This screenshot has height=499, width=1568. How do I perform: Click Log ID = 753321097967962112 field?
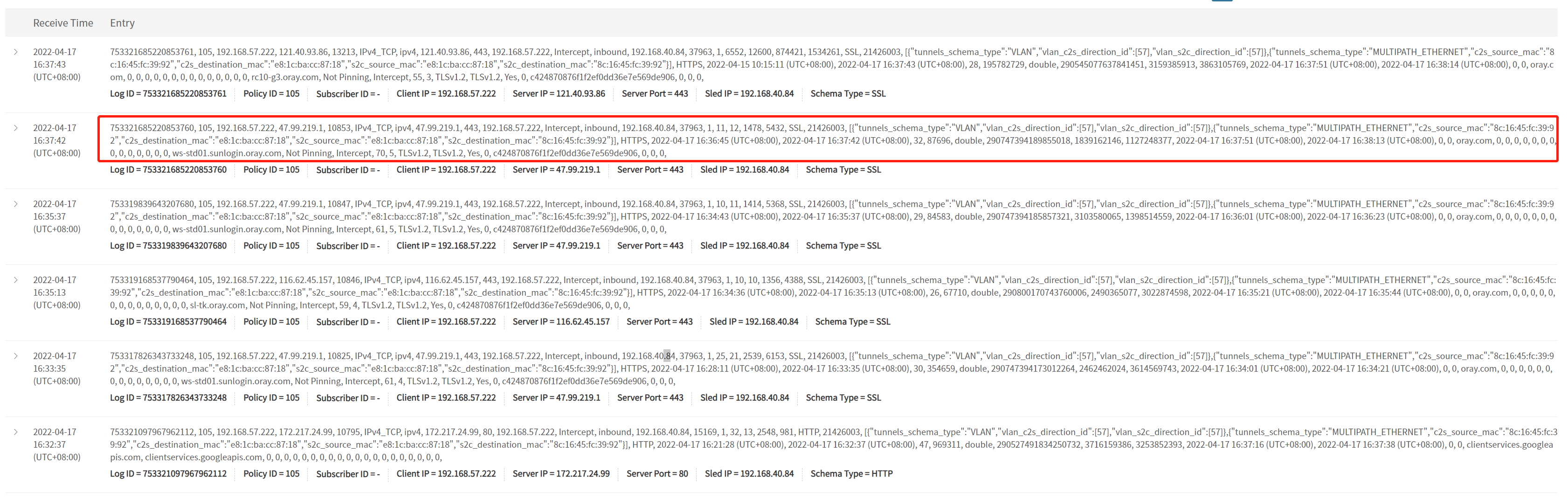pyautogui.click(x=168, y=474)
